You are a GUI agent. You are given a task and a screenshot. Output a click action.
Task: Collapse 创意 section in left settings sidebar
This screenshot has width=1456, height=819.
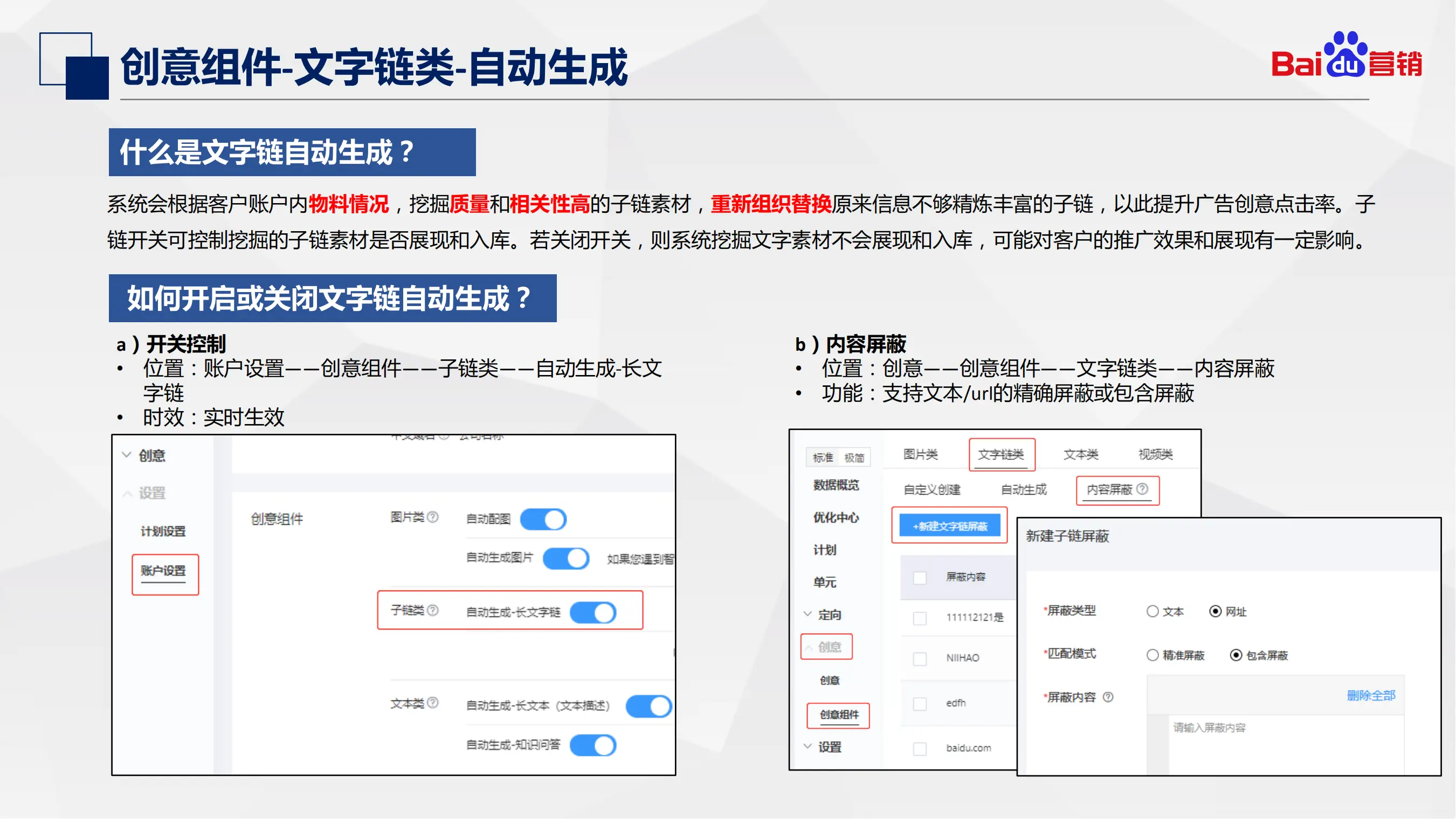pyautogui.click(x=127, y=455)
